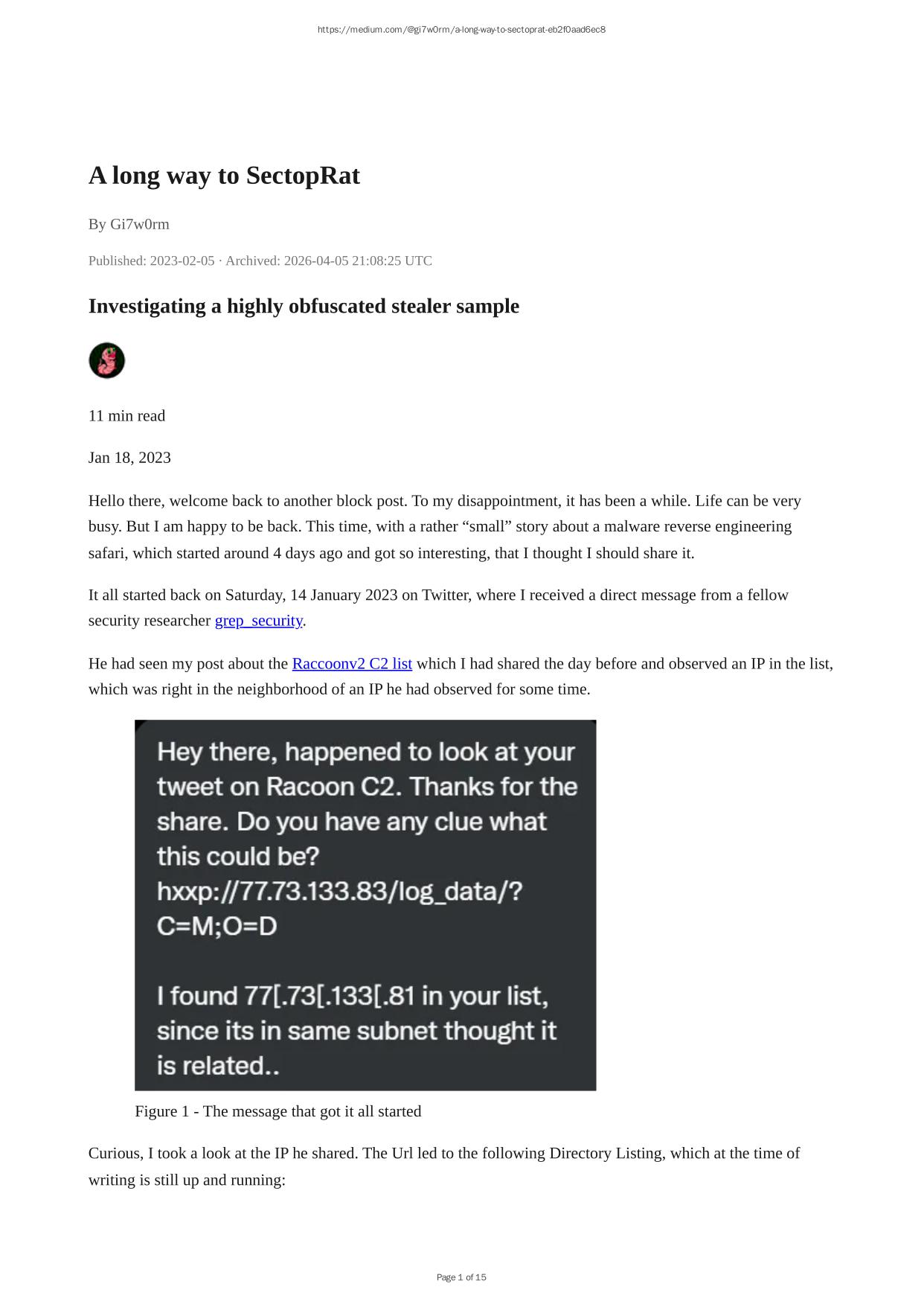Click the 'Investigating a highly obfuscated stealer sample' subheading
Screen dimensions: 924x1307
(304, 306)
